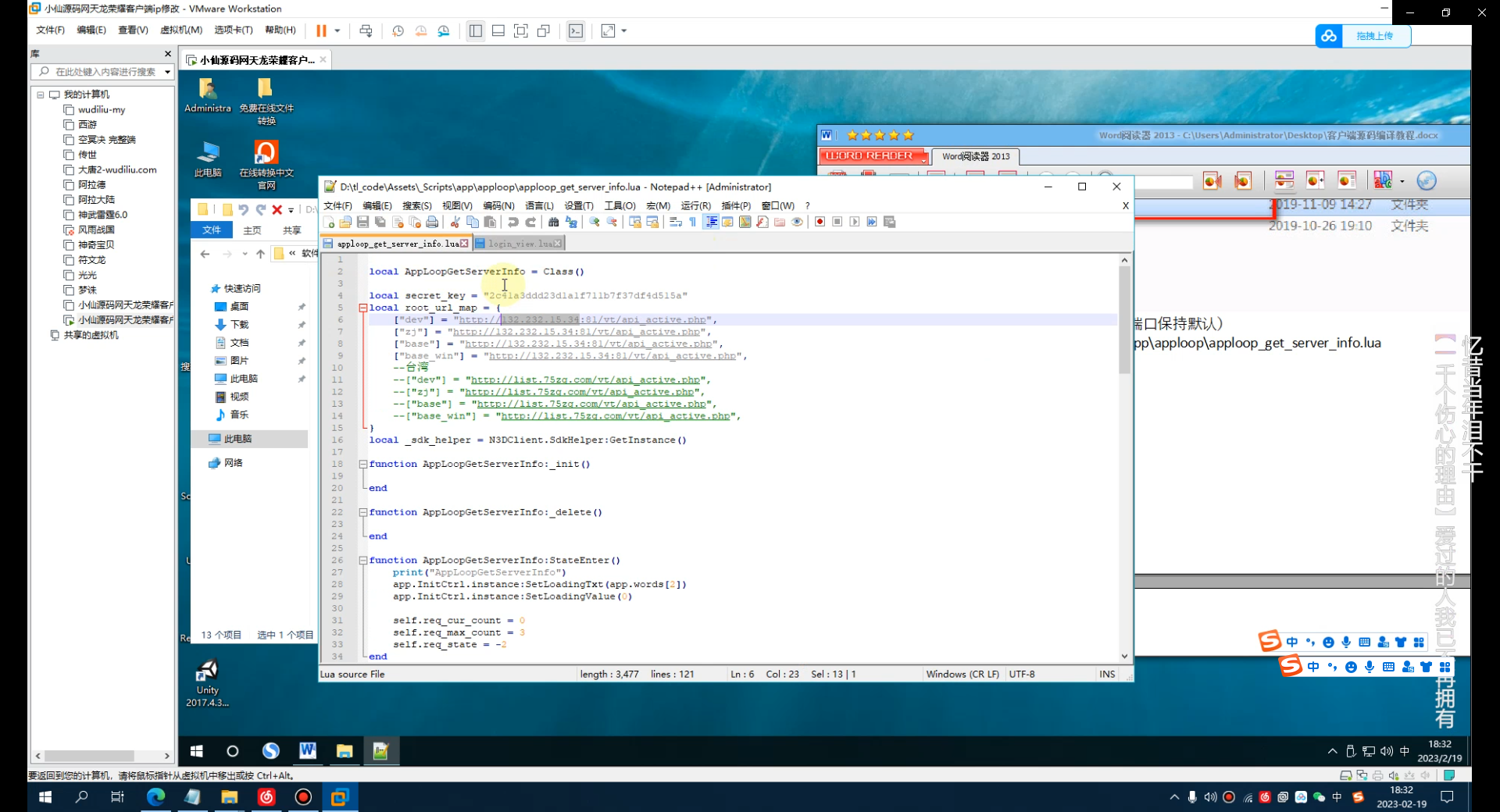Toggle the monitoring eye icon in Notepad++
The image size is (1500, 812).
tap(797, 223)
